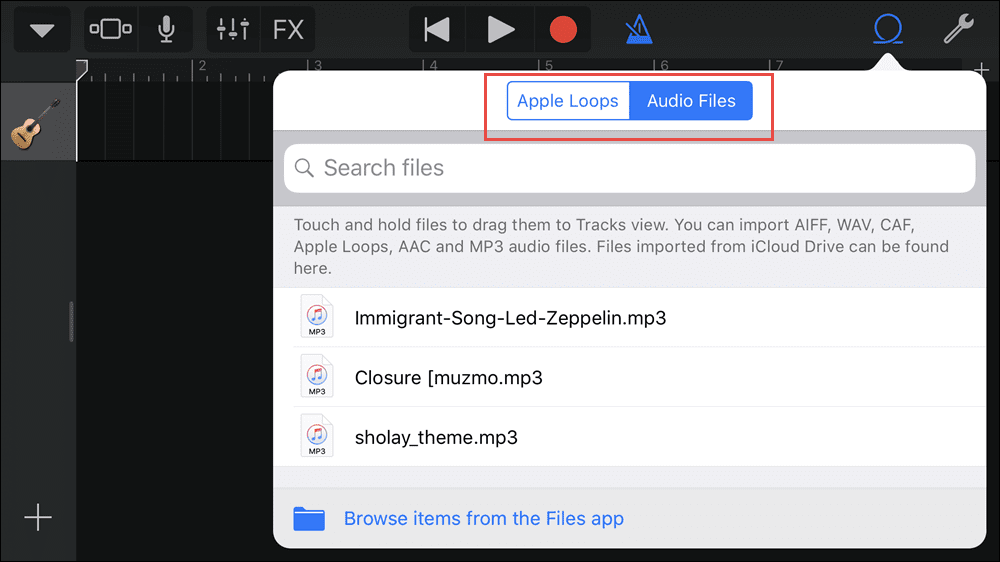Screen dimensions: 1000x562
Task: Start recording with the red Record button
Action: point(563,29)
